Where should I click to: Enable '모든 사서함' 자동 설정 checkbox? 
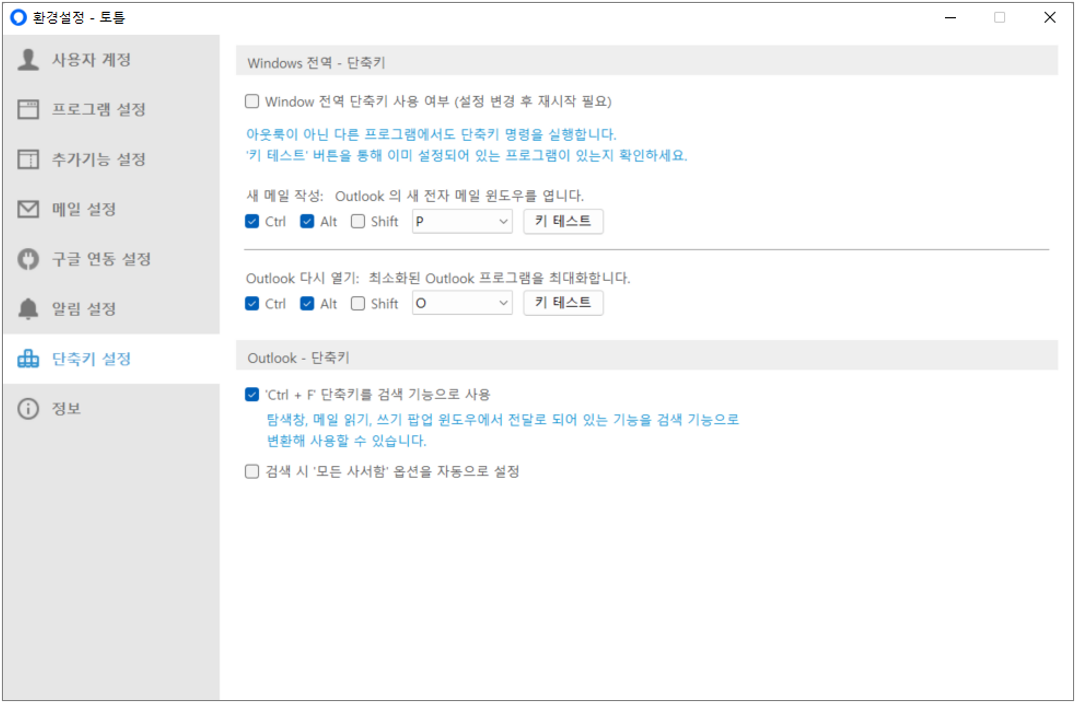click(252, 471)
